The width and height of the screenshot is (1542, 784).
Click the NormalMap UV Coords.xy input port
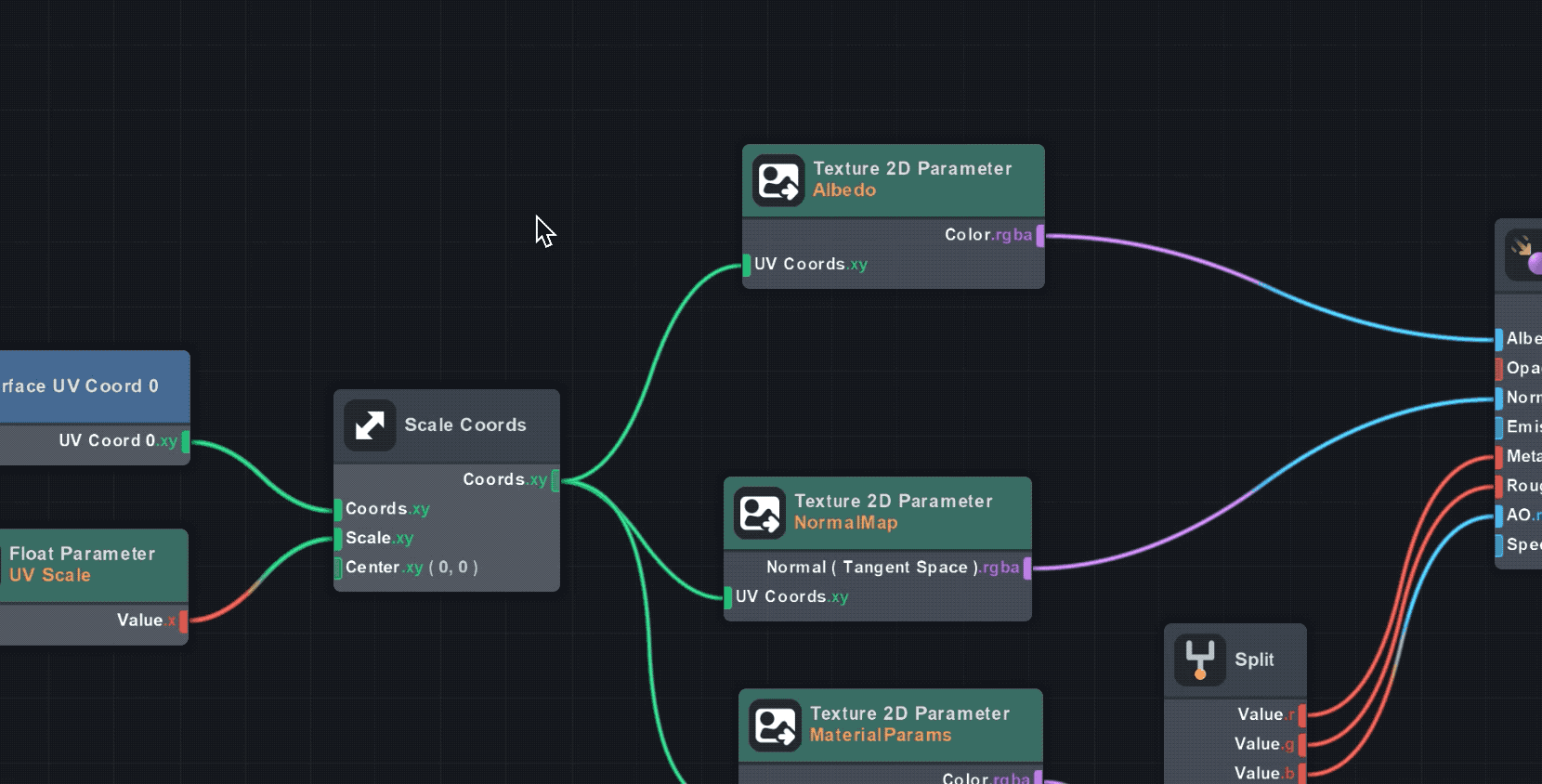click(x=728, y=597)
